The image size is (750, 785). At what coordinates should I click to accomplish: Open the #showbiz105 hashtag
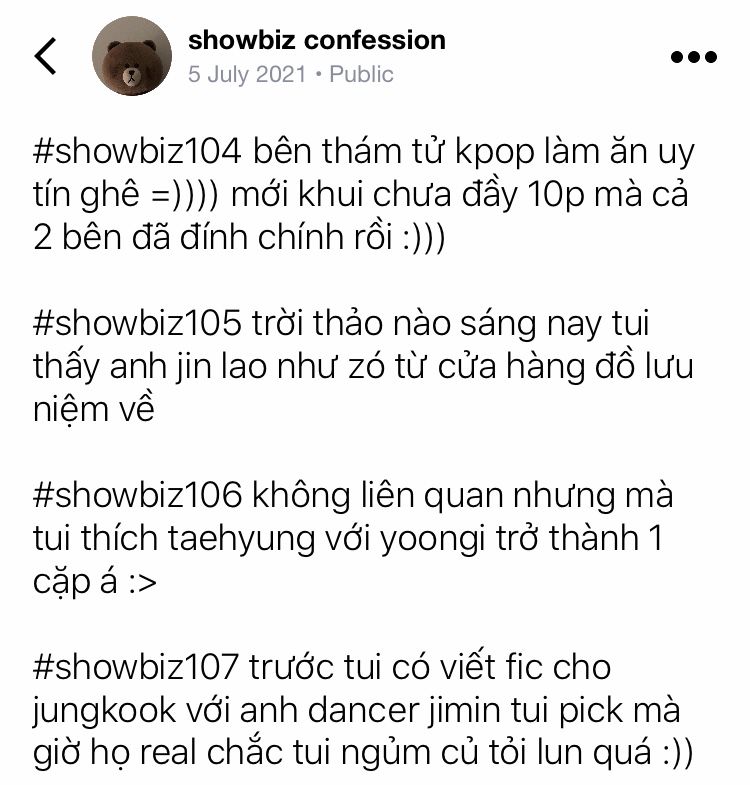click(137, 323)
